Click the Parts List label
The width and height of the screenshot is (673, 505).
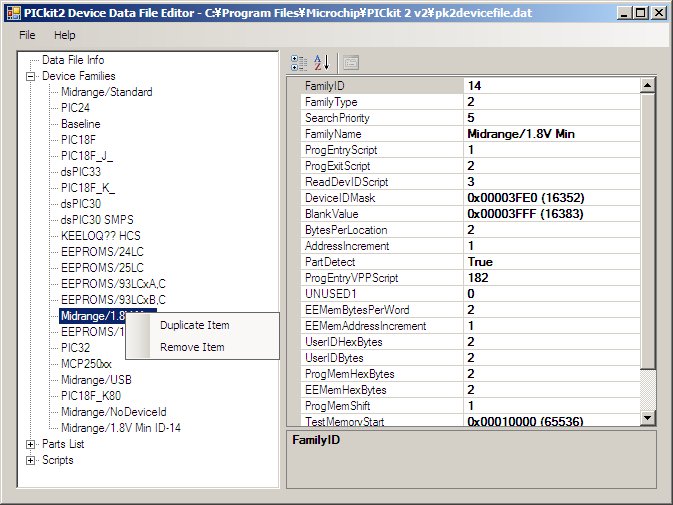point(63,444)
